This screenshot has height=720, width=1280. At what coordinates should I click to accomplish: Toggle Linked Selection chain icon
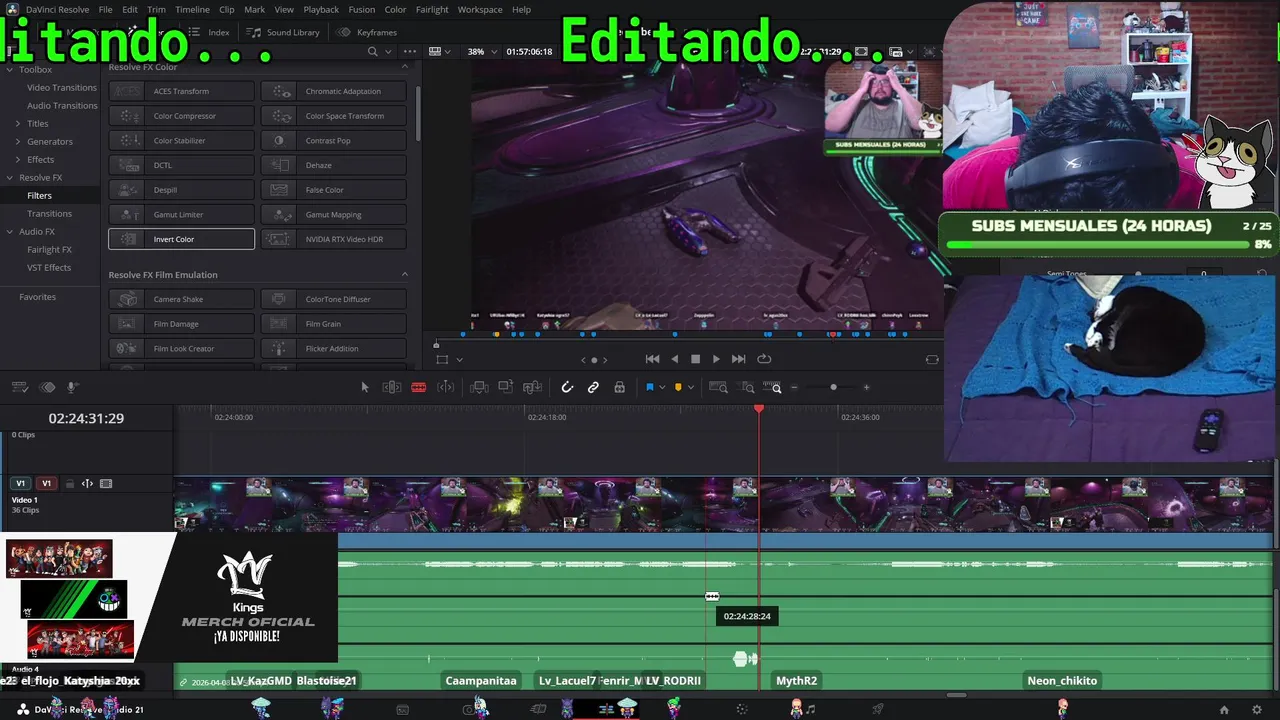tap(593, 387)
